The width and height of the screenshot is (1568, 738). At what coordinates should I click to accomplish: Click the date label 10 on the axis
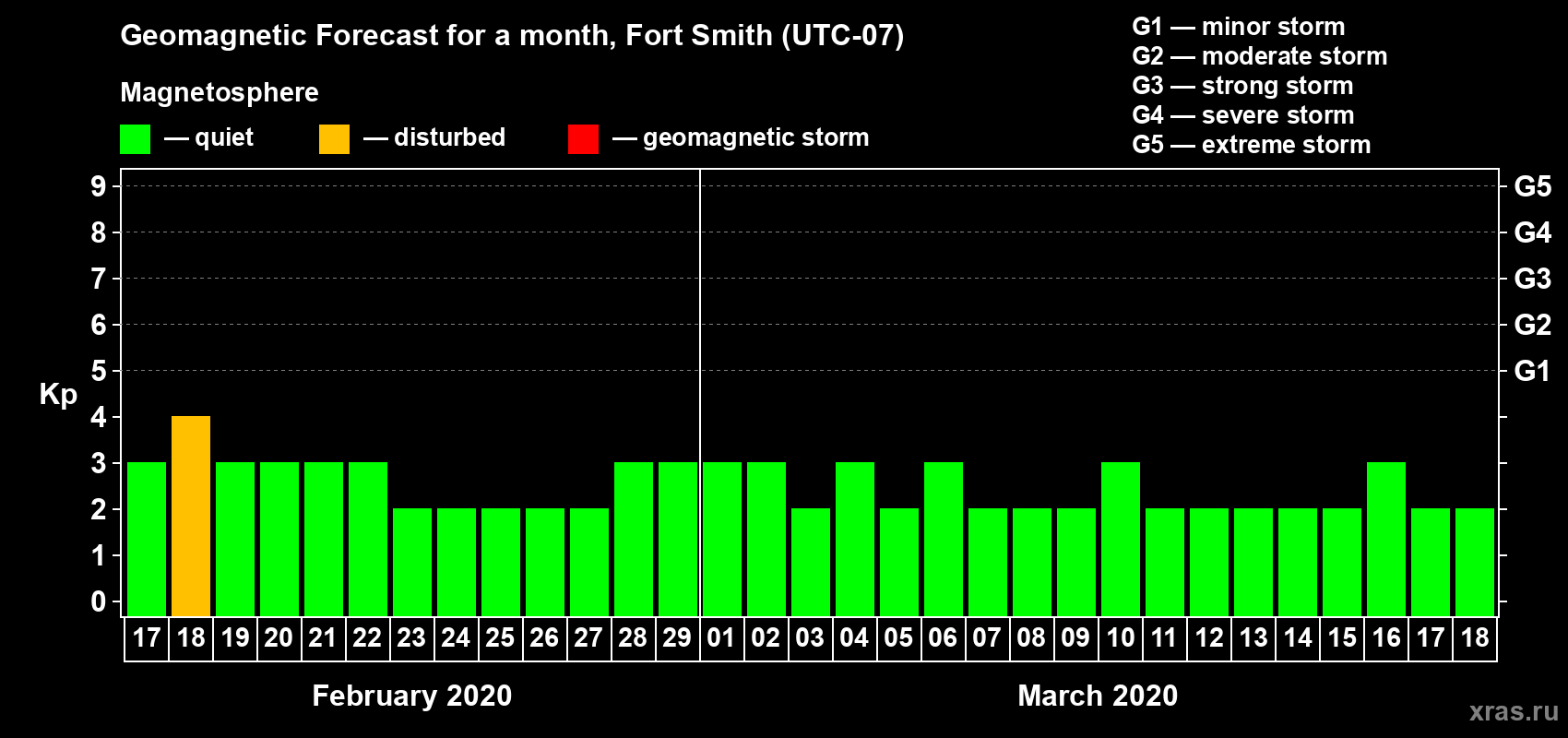(1121, 637)
